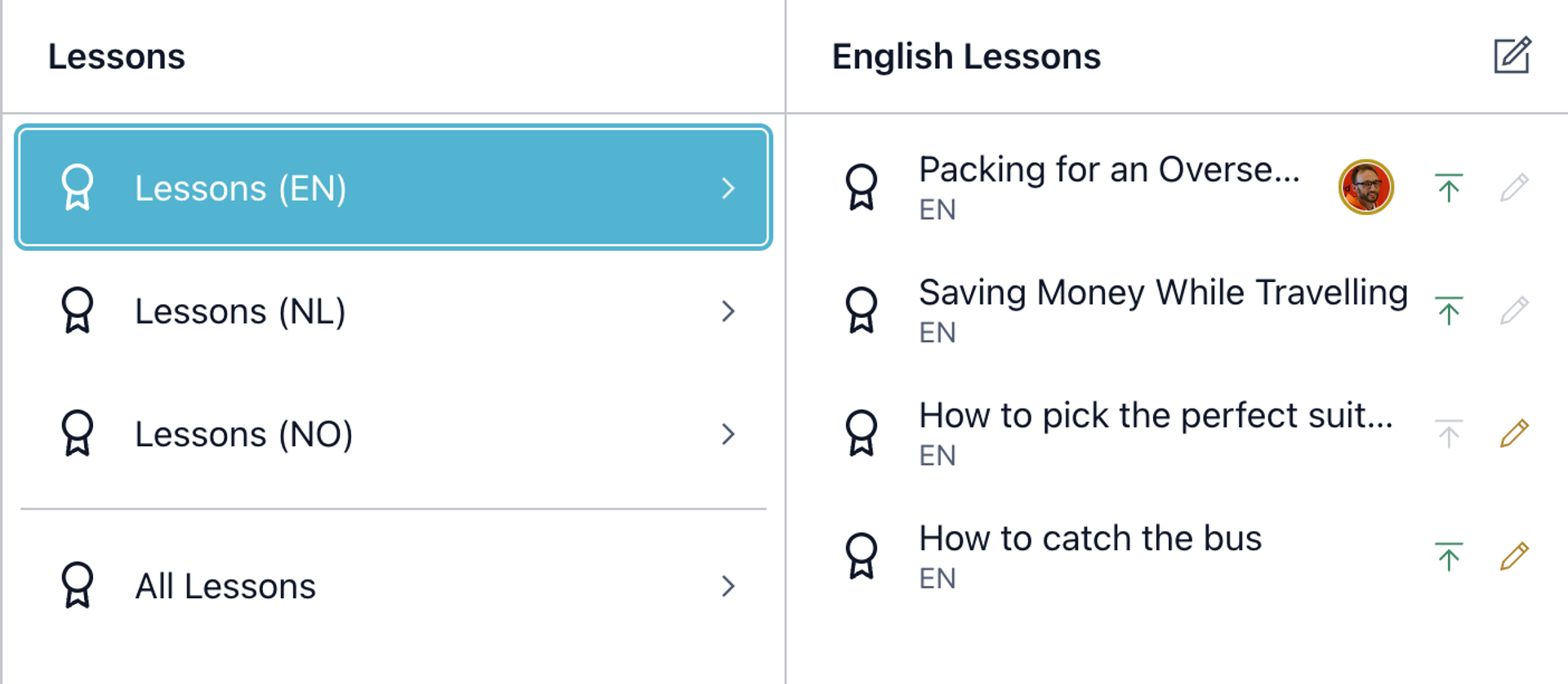Open All Lessons via its chevron
1568x684 pixels.
728,587
